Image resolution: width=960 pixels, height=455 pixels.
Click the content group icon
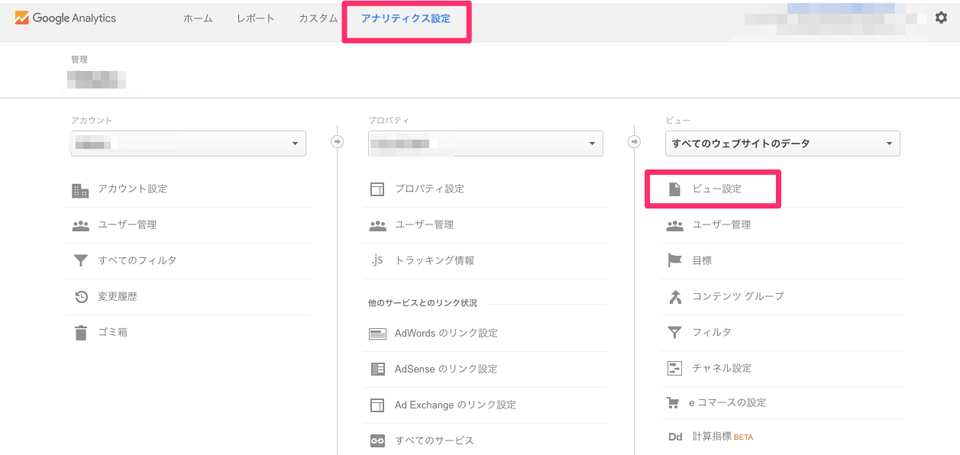point(674,296)
